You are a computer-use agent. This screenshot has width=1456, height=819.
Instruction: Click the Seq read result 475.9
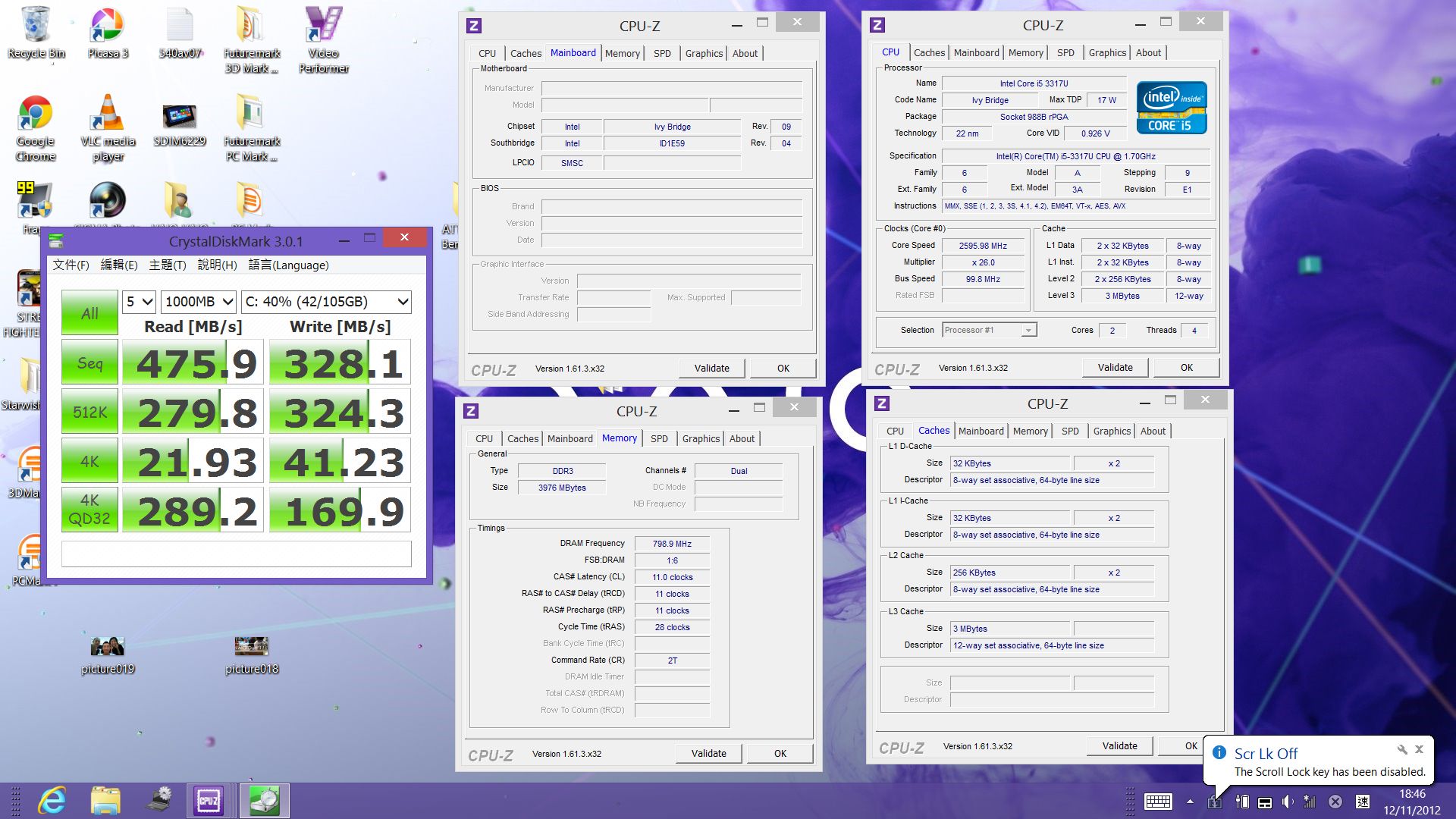coord(193,363)
